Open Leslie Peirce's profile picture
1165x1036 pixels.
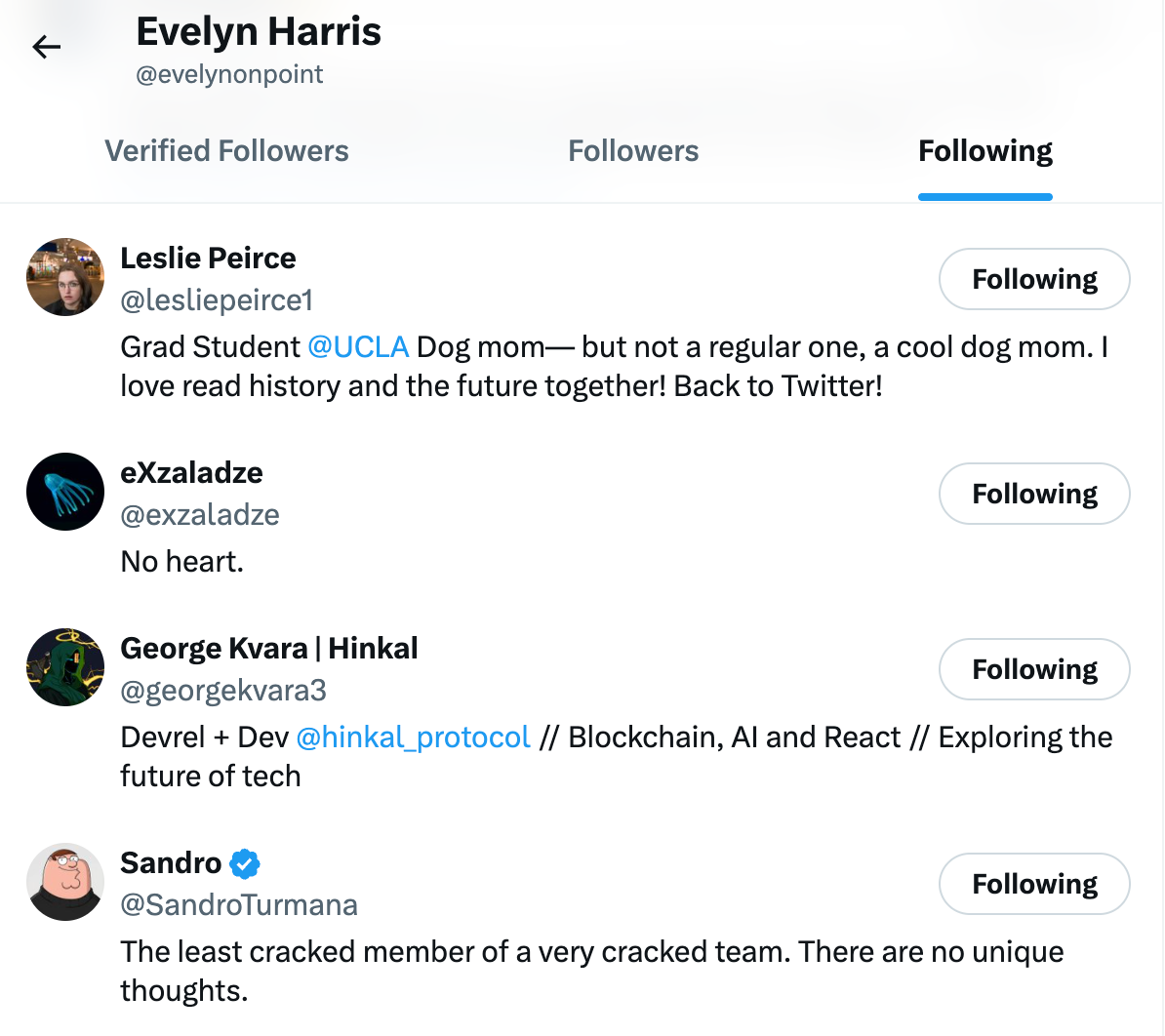tap(64, 277)
